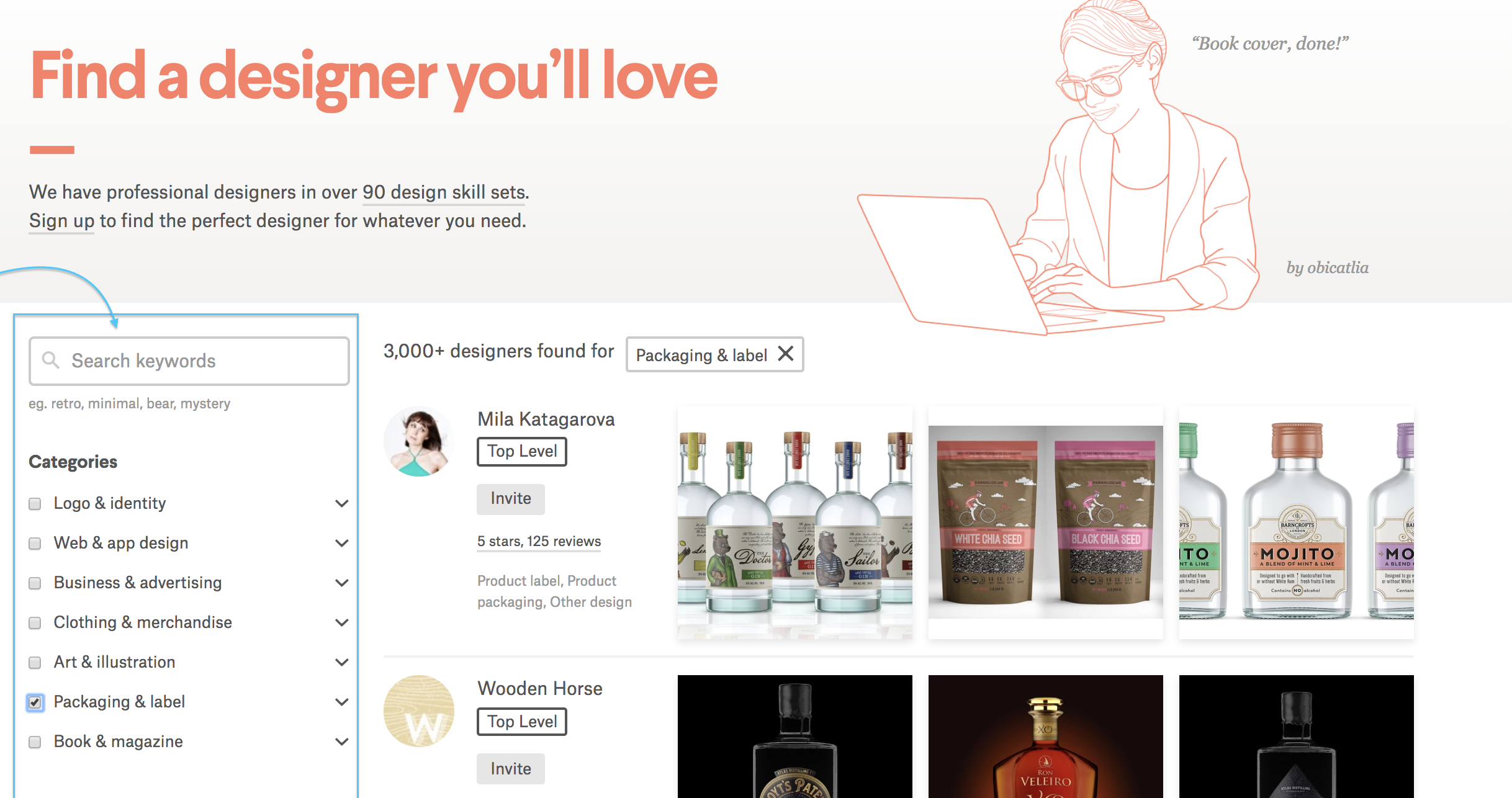Expand Business & advertising subcategories
Image resolution: width=1512 pixels, height=798 pixels.
click(x=341, y=583)
